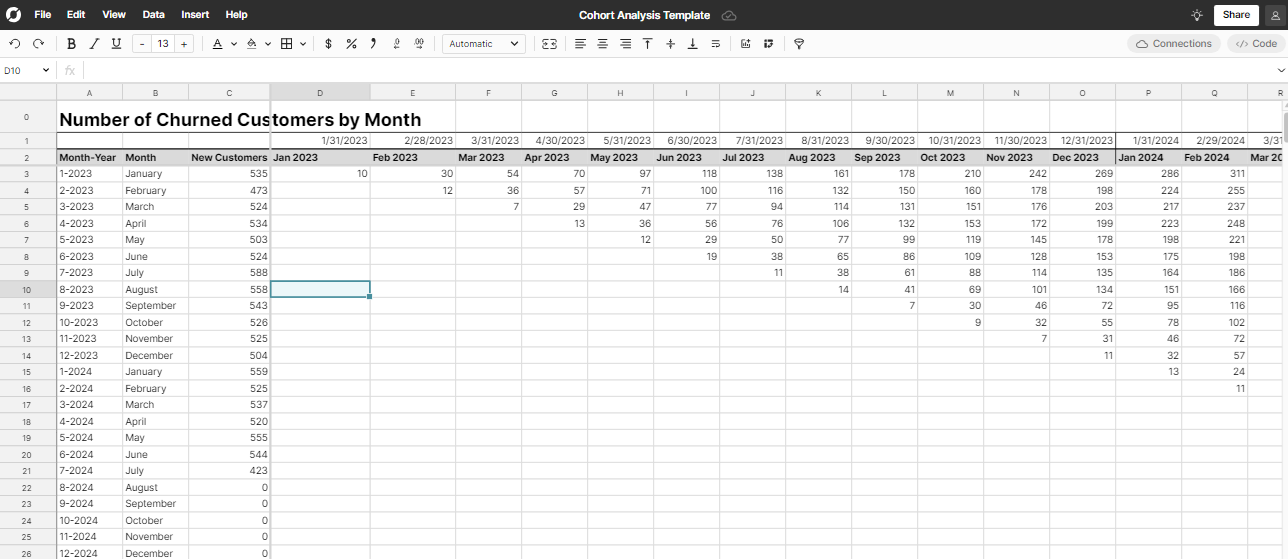This screenshot has width=1288, height=559.
Task: Toggle the light bulb theme icon
Action: pos(1197,15)
